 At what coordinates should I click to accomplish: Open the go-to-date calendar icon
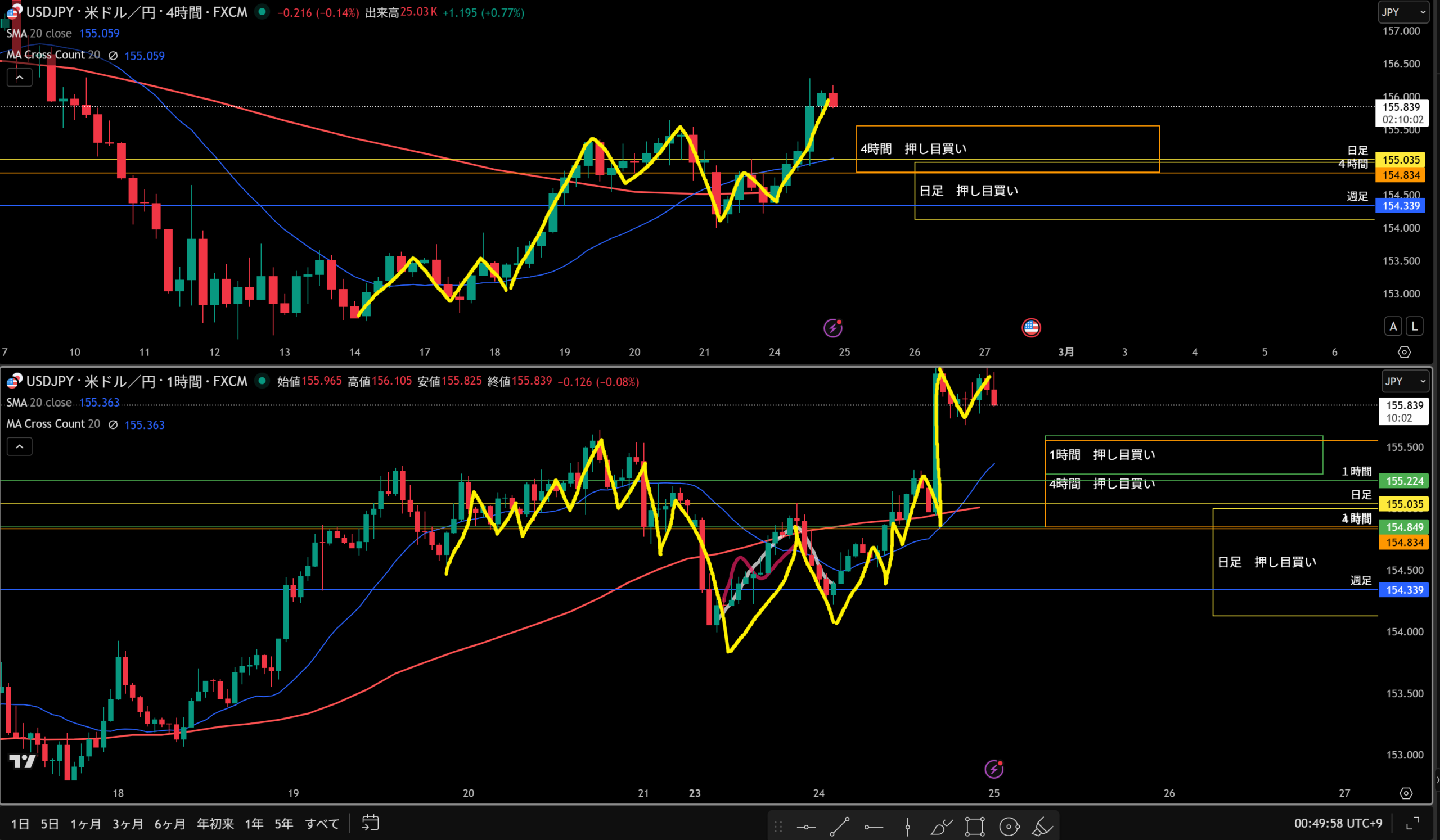click(370, 823)
